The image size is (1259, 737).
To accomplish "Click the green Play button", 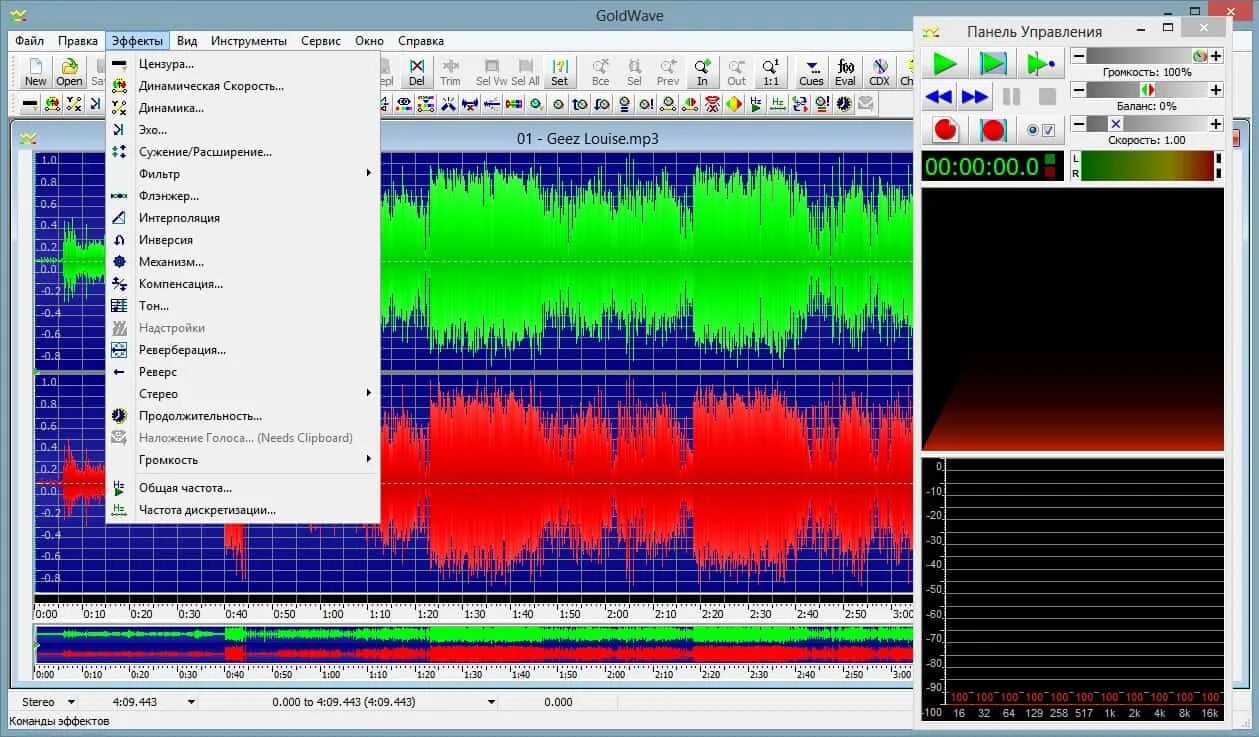I will pyautogui.click(x=944, y=64).
